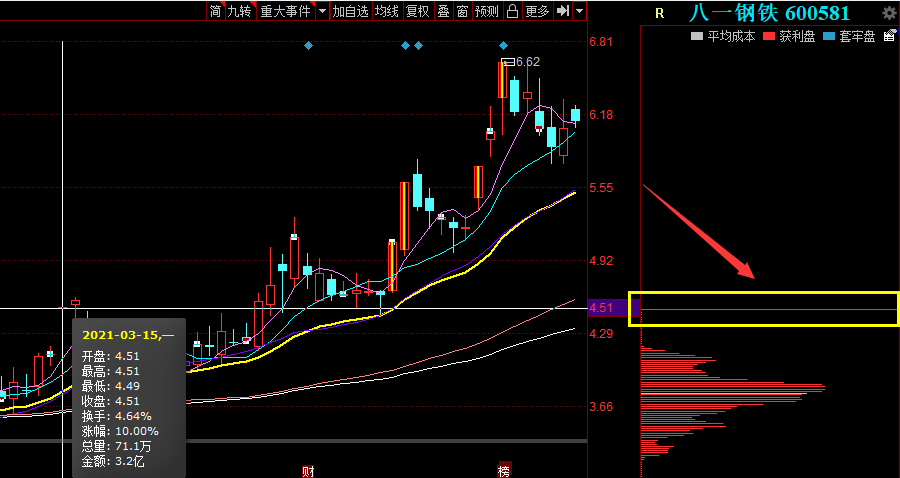Click the 叠 overlay button
900x478 pixels.
coord(443,11)
